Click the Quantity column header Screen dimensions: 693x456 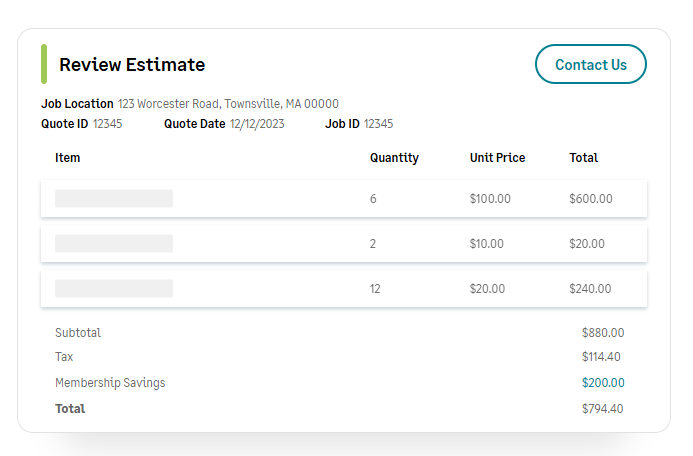[394, 158]
